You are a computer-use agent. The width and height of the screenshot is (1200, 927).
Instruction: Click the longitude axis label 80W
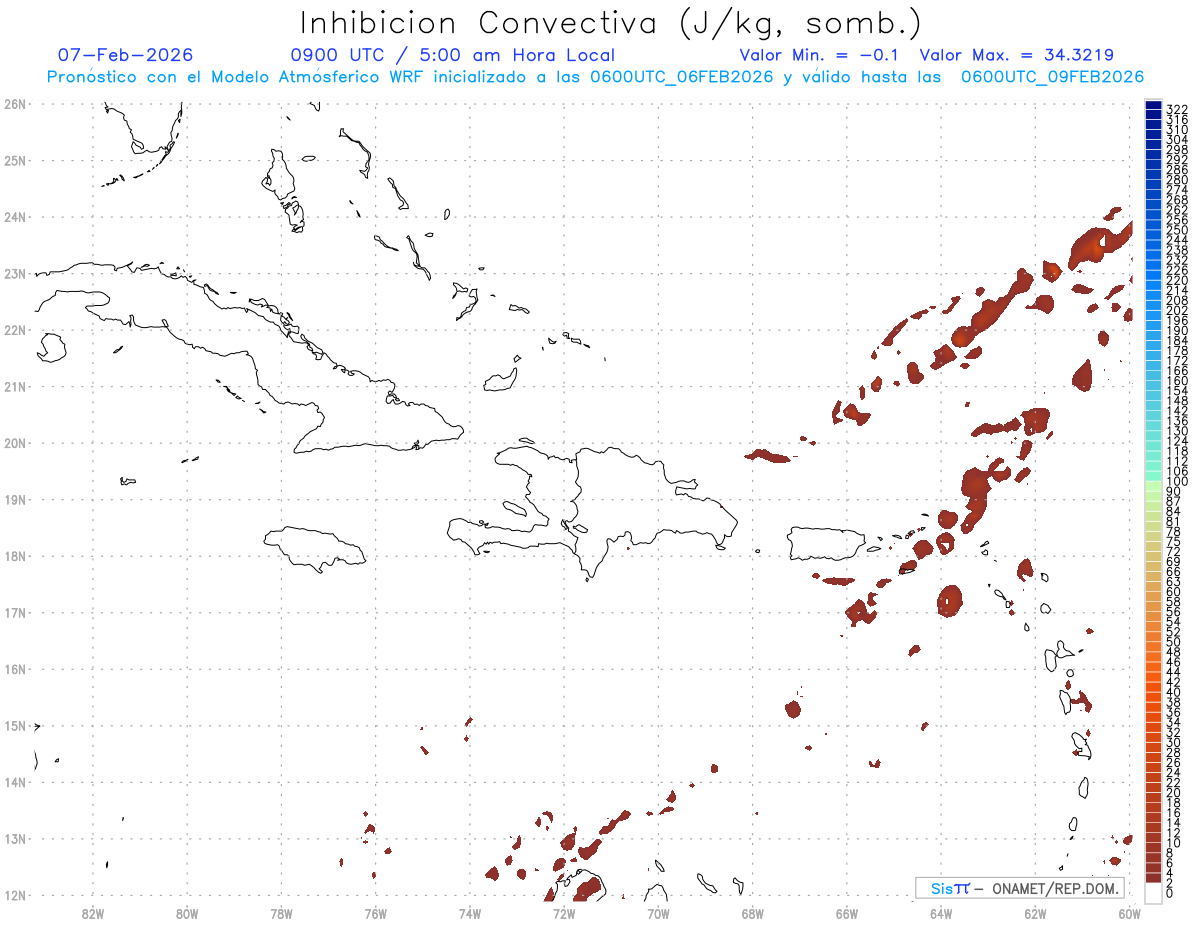[187, 913]
